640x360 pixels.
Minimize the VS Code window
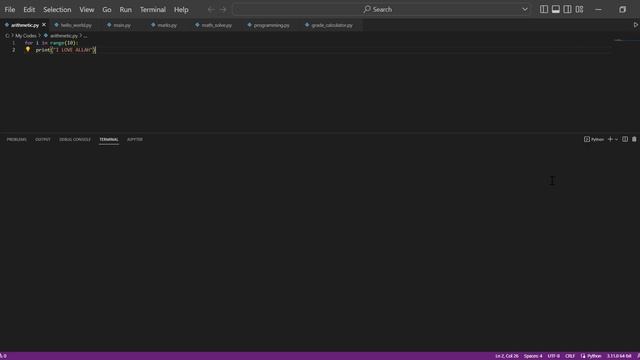(598, 9)
